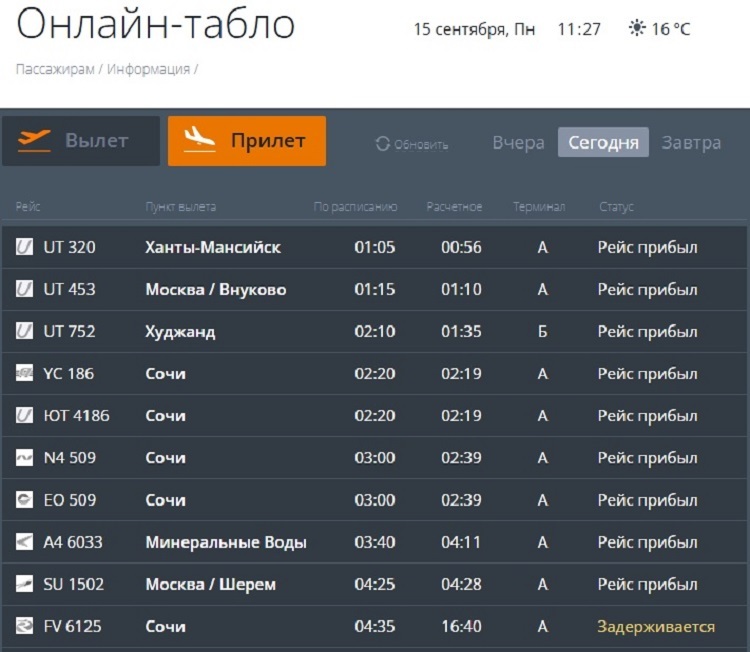This screenshot has width=750, height=652.
Task: Open the delayed flight status Задерживается
Action: click(x=656, y=627)
